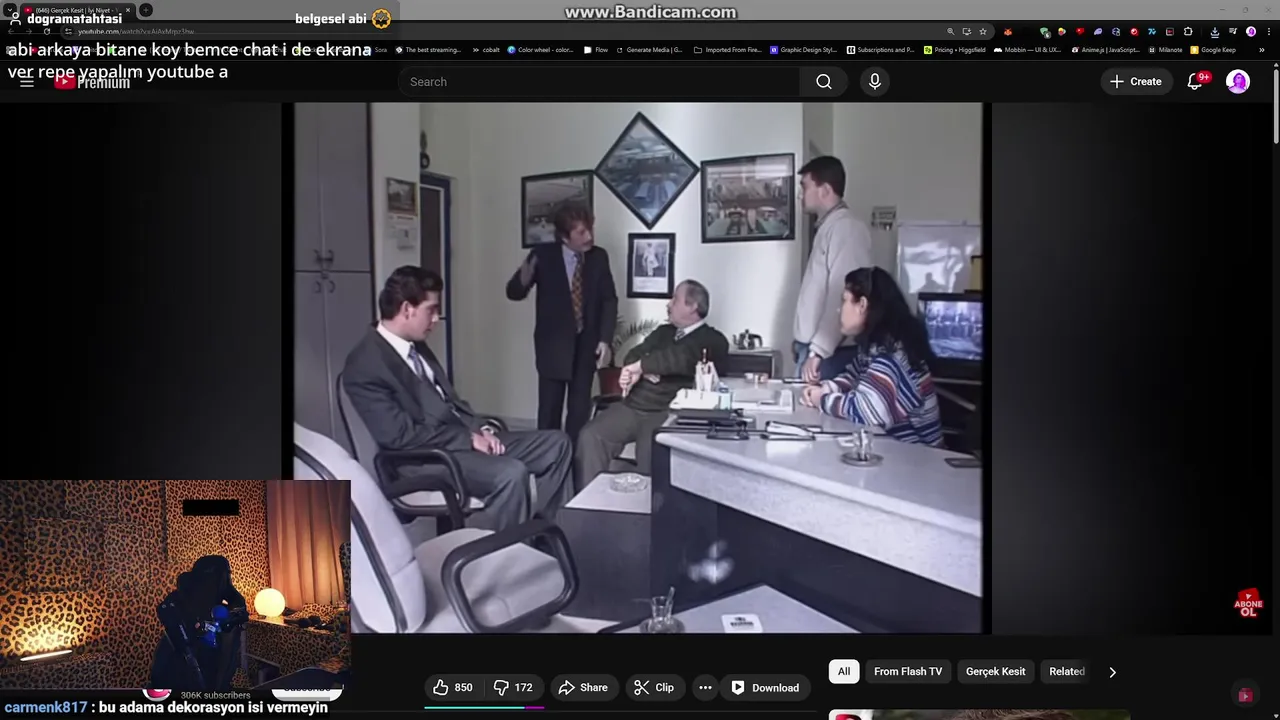Bookmark the page with the star icon
Image resolution: width=1280 pixels, height=720 pixels.
point(983,31)
